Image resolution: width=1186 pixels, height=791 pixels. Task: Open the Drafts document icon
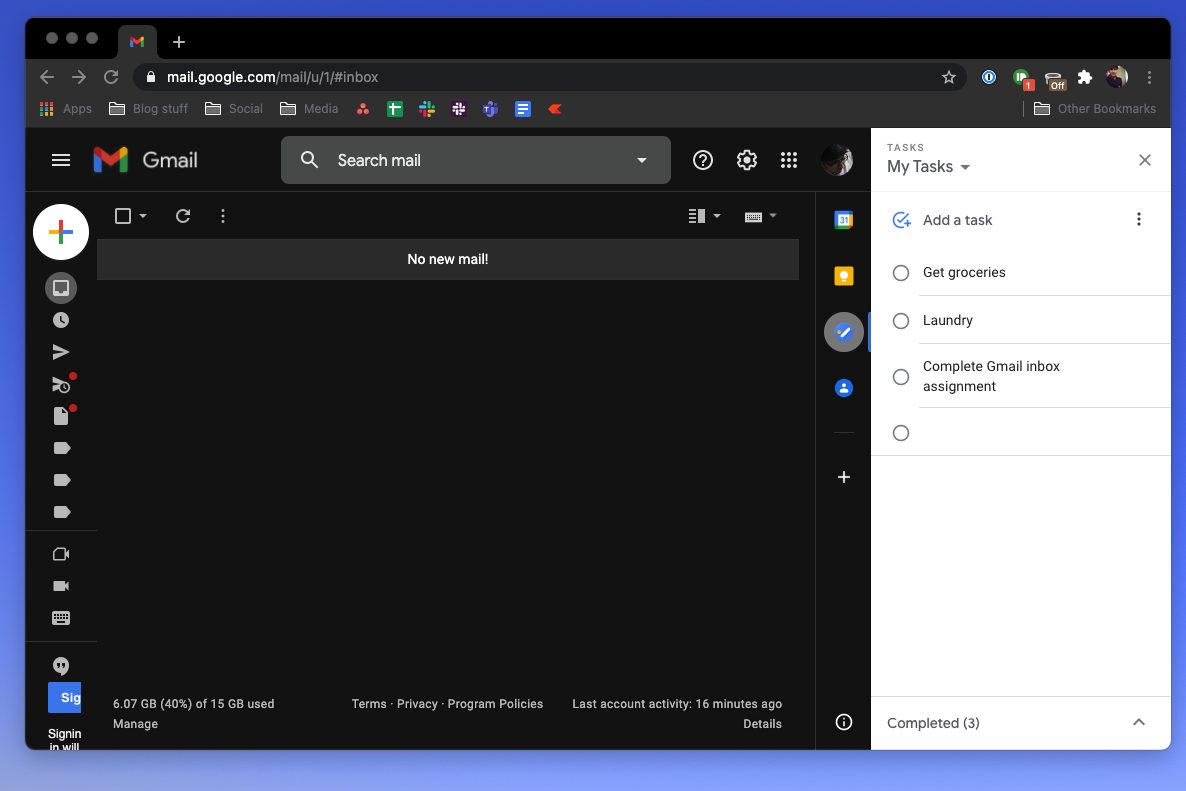click(62, 416)
